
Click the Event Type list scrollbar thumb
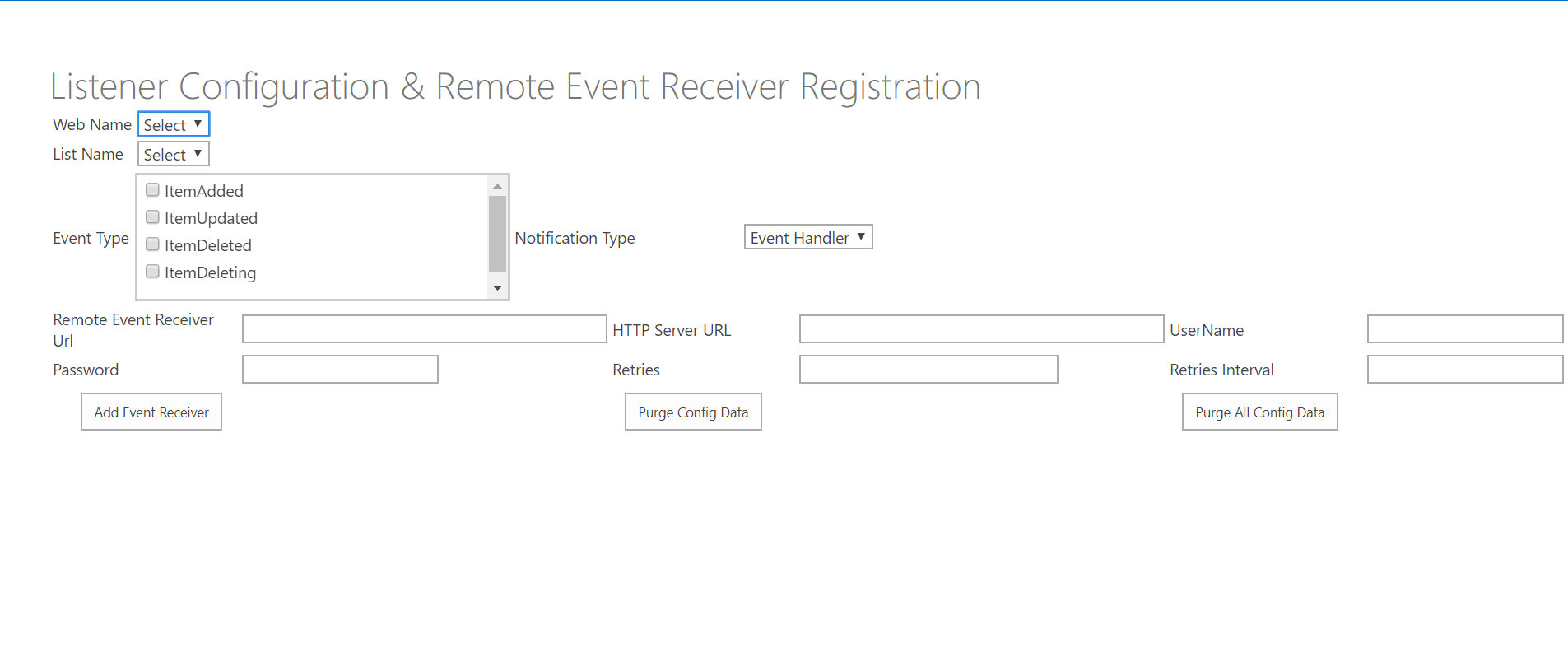coord(497,234)
